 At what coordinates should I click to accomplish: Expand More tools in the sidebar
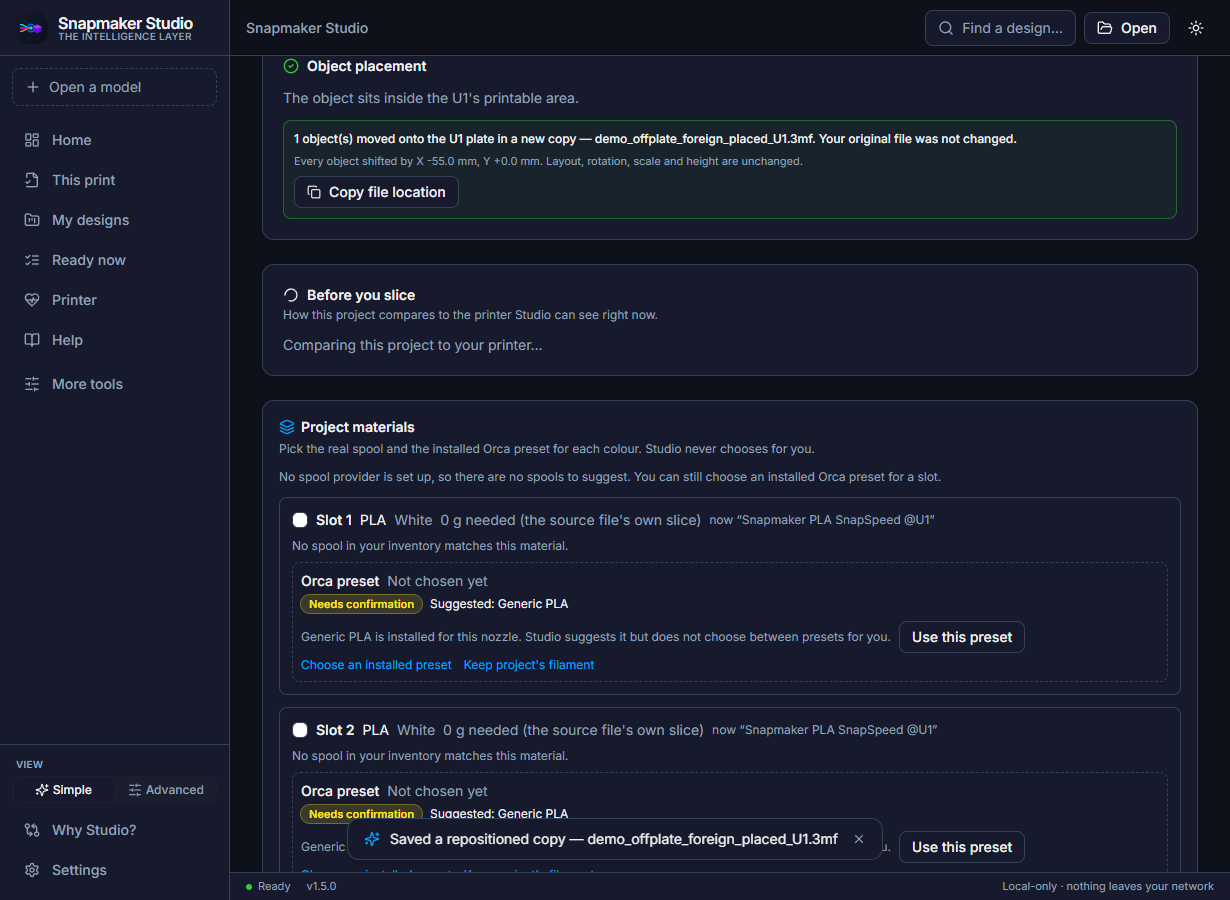coord(114,384)
